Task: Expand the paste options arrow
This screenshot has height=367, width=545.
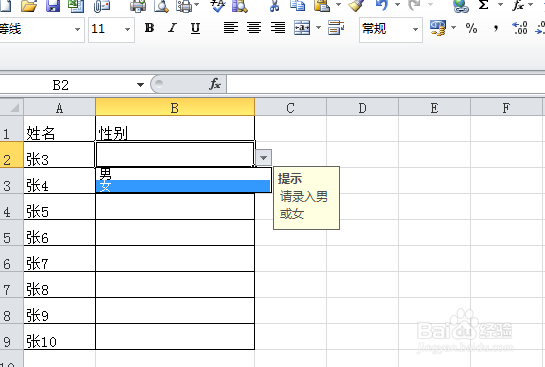Action: [338, 6]
